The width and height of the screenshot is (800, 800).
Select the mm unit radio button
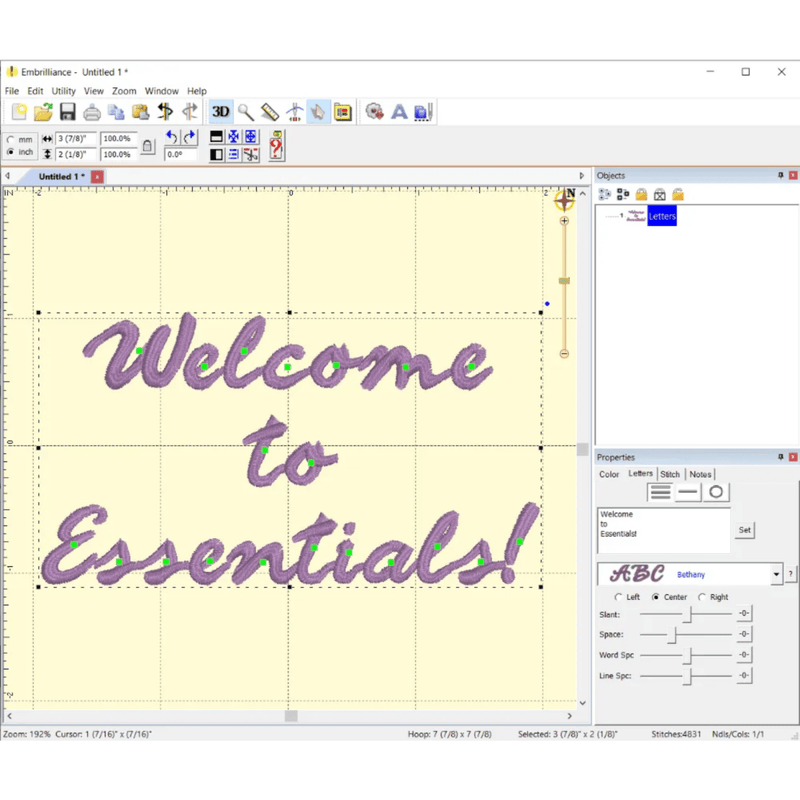(11, 139)
